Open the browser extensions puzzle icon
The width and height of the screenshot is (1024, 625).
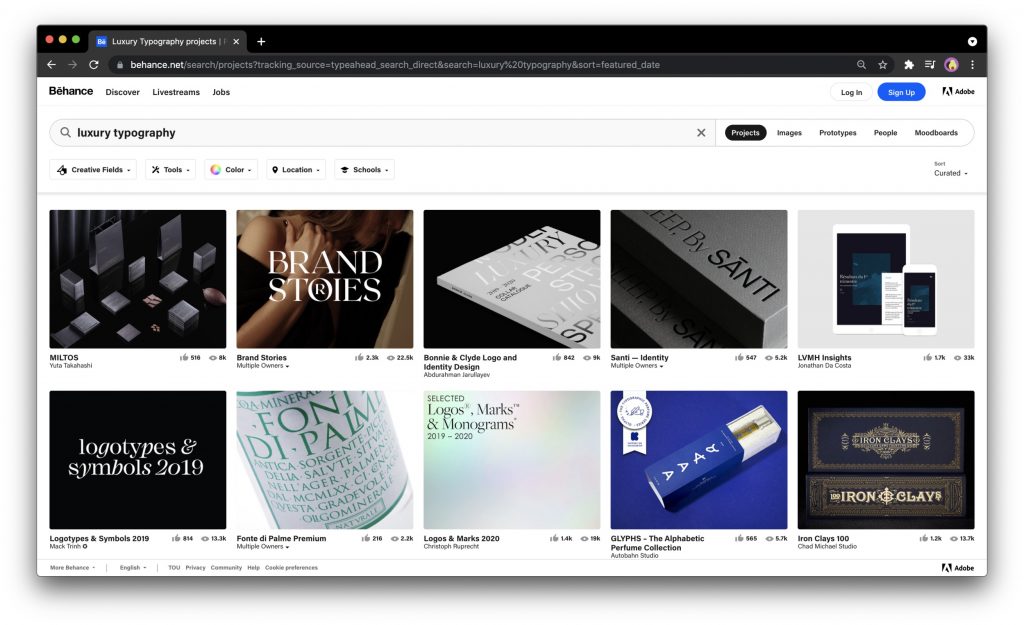[909, 65]
